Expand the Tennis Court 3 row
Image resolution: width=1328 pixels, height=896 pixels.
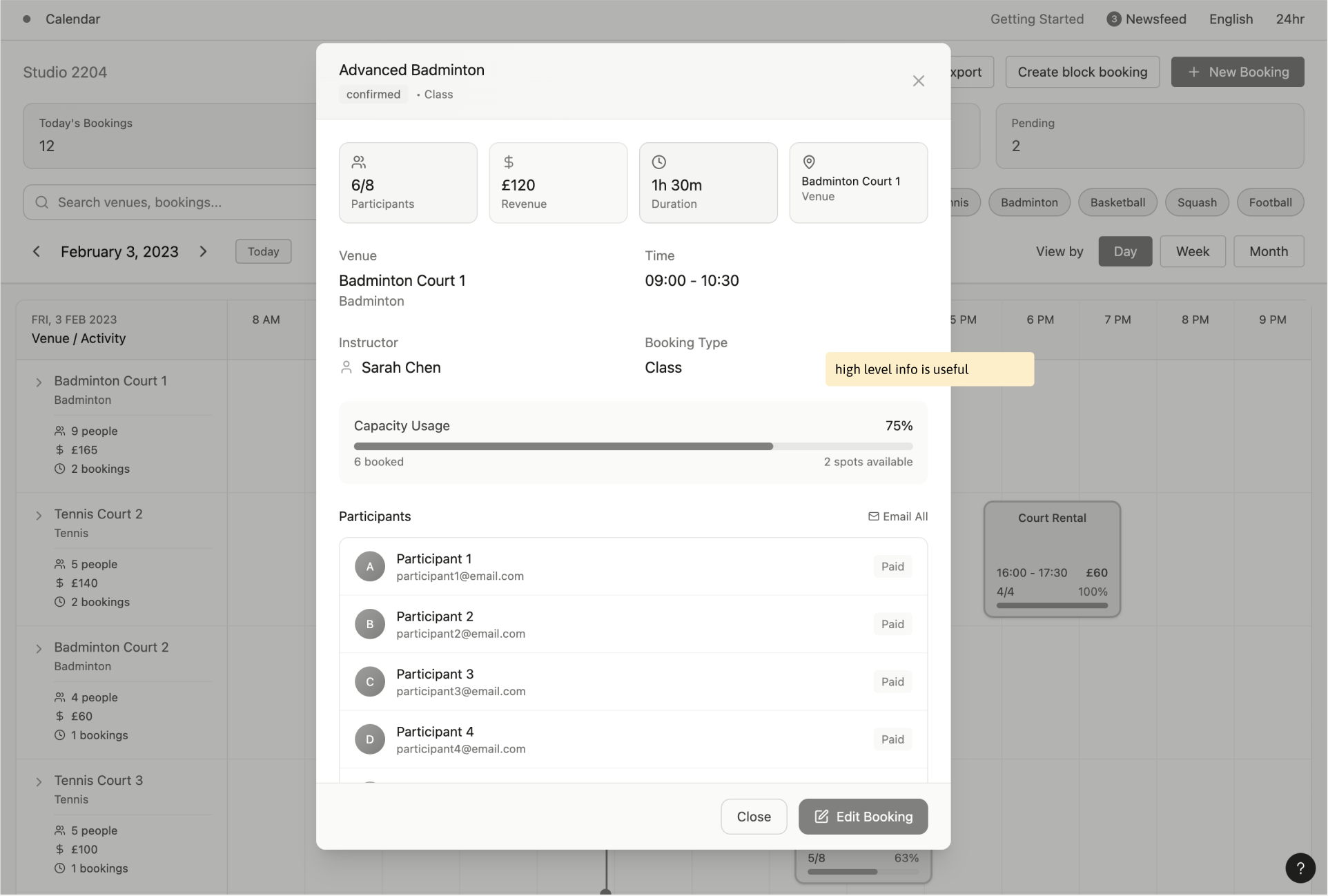point(39,781)
